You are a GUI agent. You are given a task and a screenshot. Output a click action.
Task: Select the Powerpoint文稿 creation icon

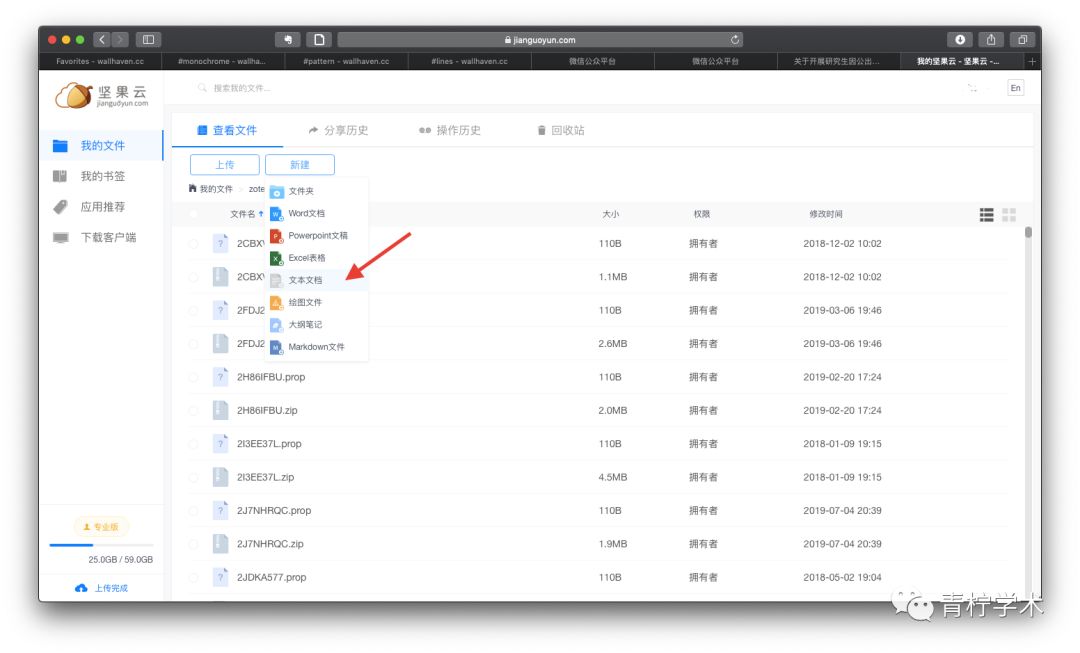coord(278,236)
